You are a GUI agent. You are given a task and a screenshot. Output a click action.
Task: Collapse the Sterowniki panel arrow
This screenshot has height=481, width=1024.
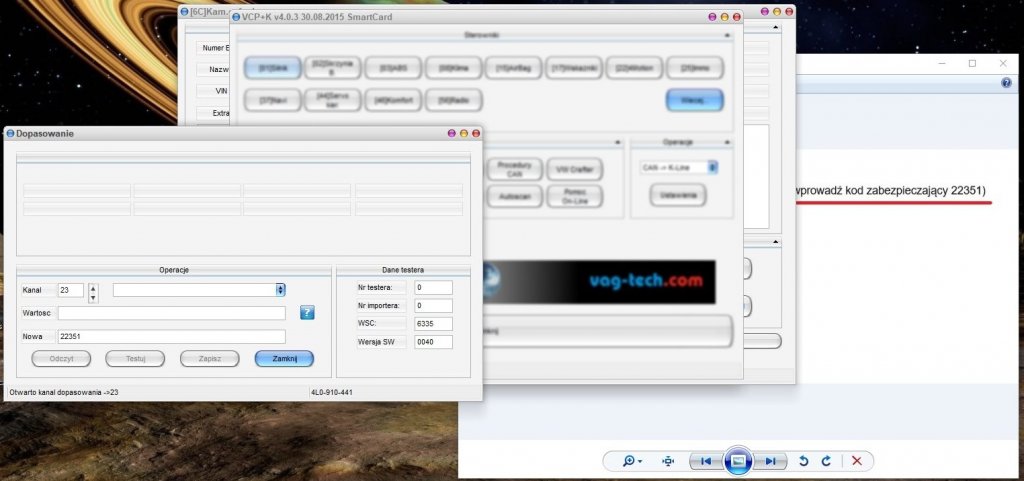pos(728,35)
